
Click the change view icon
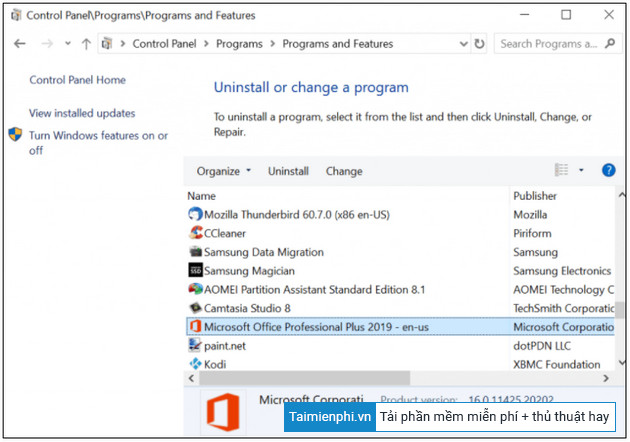pyautogui.click(x=561, y=170)
